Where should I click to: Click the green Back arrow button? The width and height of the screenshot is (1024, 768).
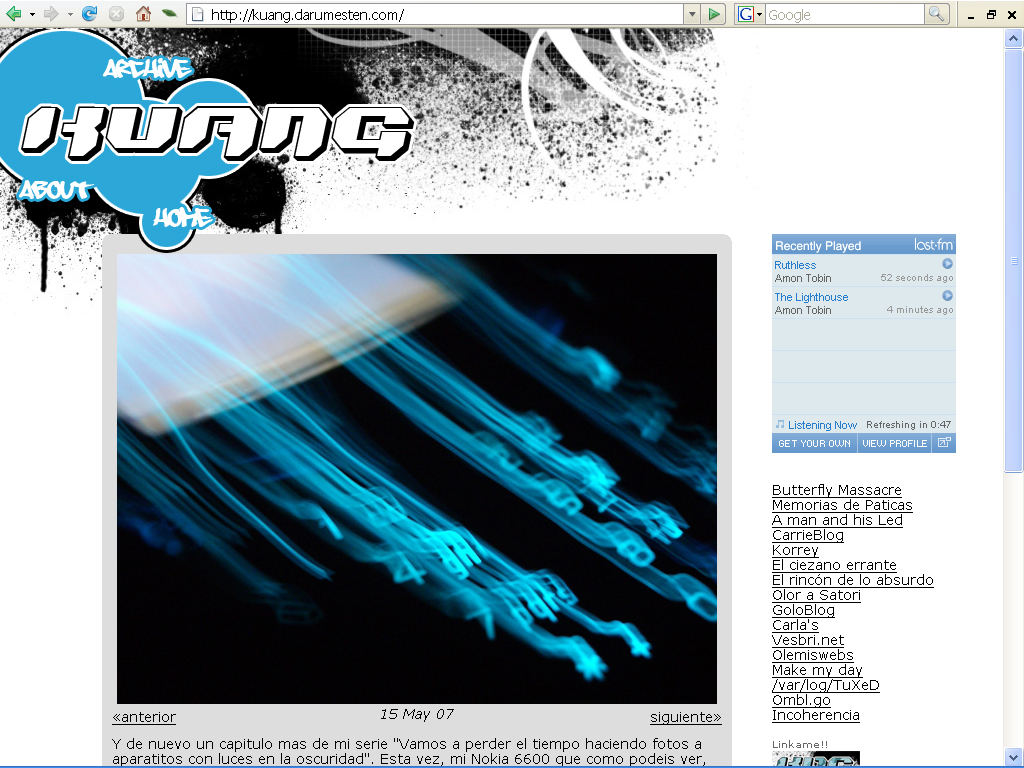pyautogui.click(x=14, y=14)
